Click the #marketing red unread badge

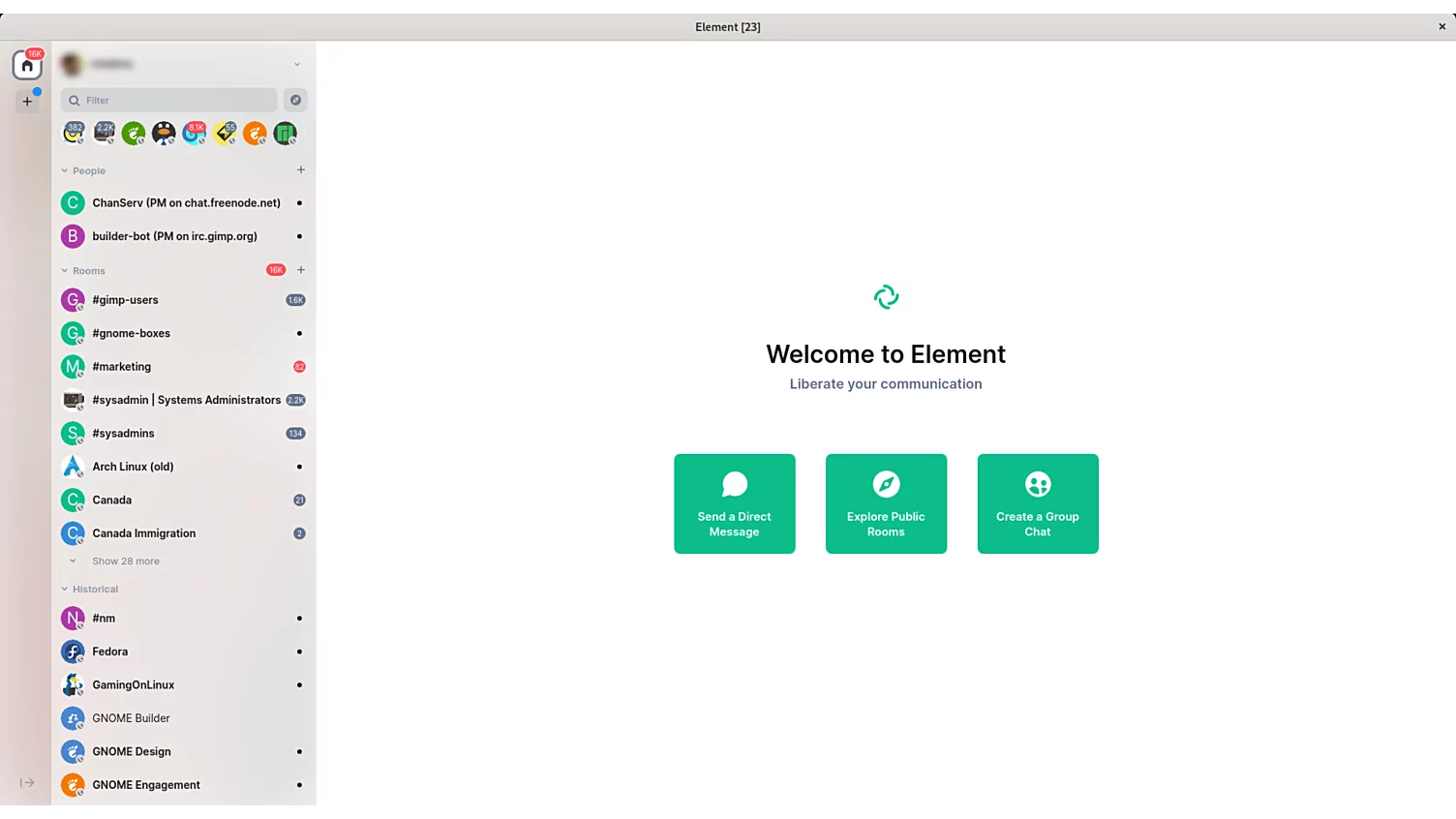click(x=299, y=367)
